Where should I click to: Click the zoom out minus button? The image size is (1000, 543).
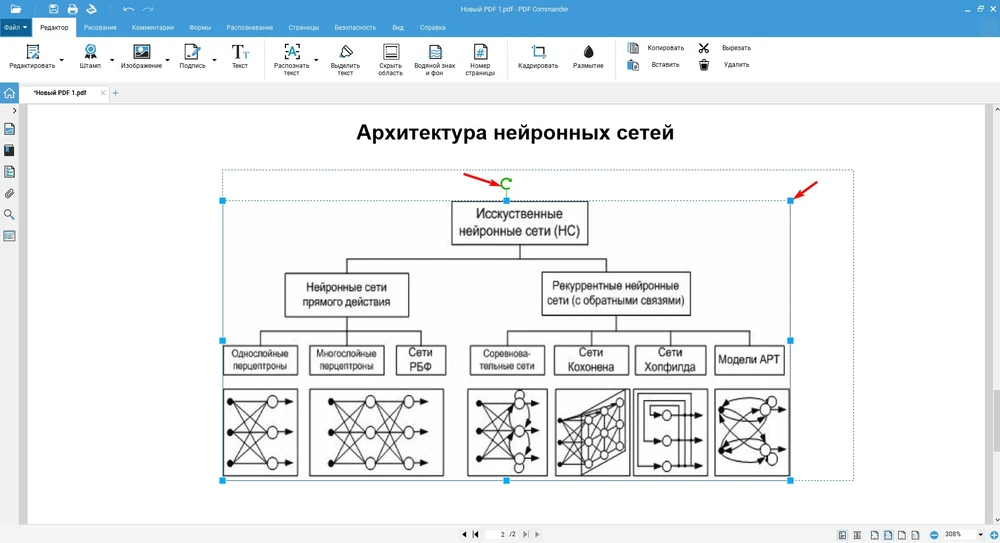coord(934,535)
